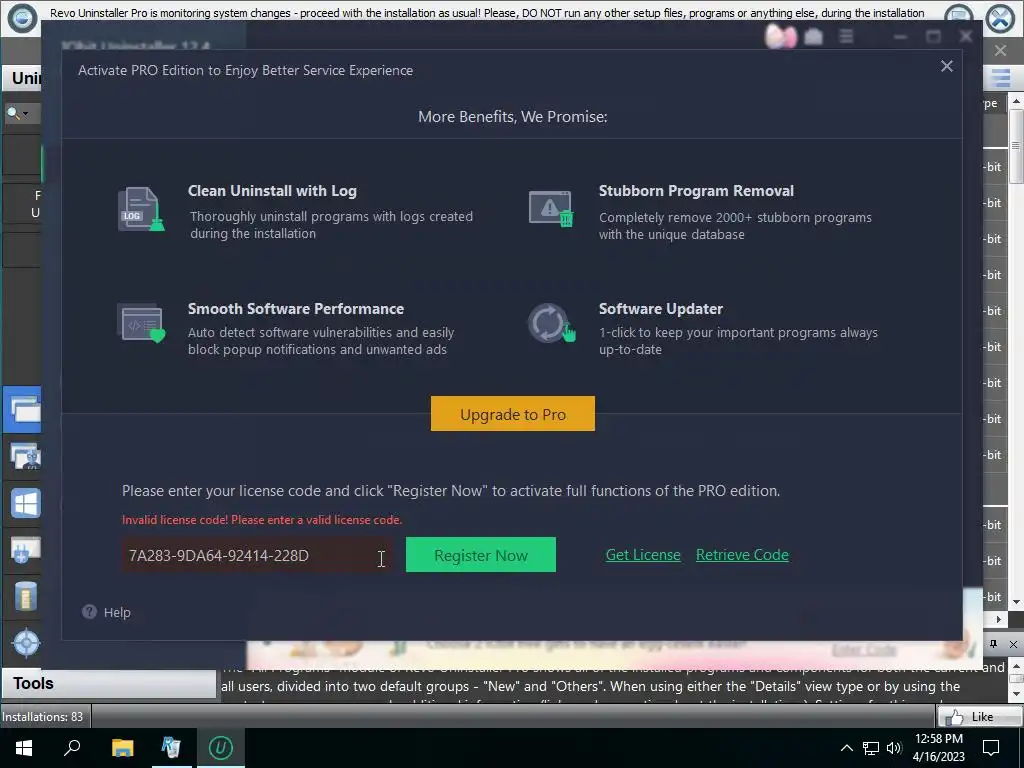The height and width of the screenshot is (768, 1024).
Task: Open the hamburger menu in IObit title bar
Action: click(x=846, y=37)
